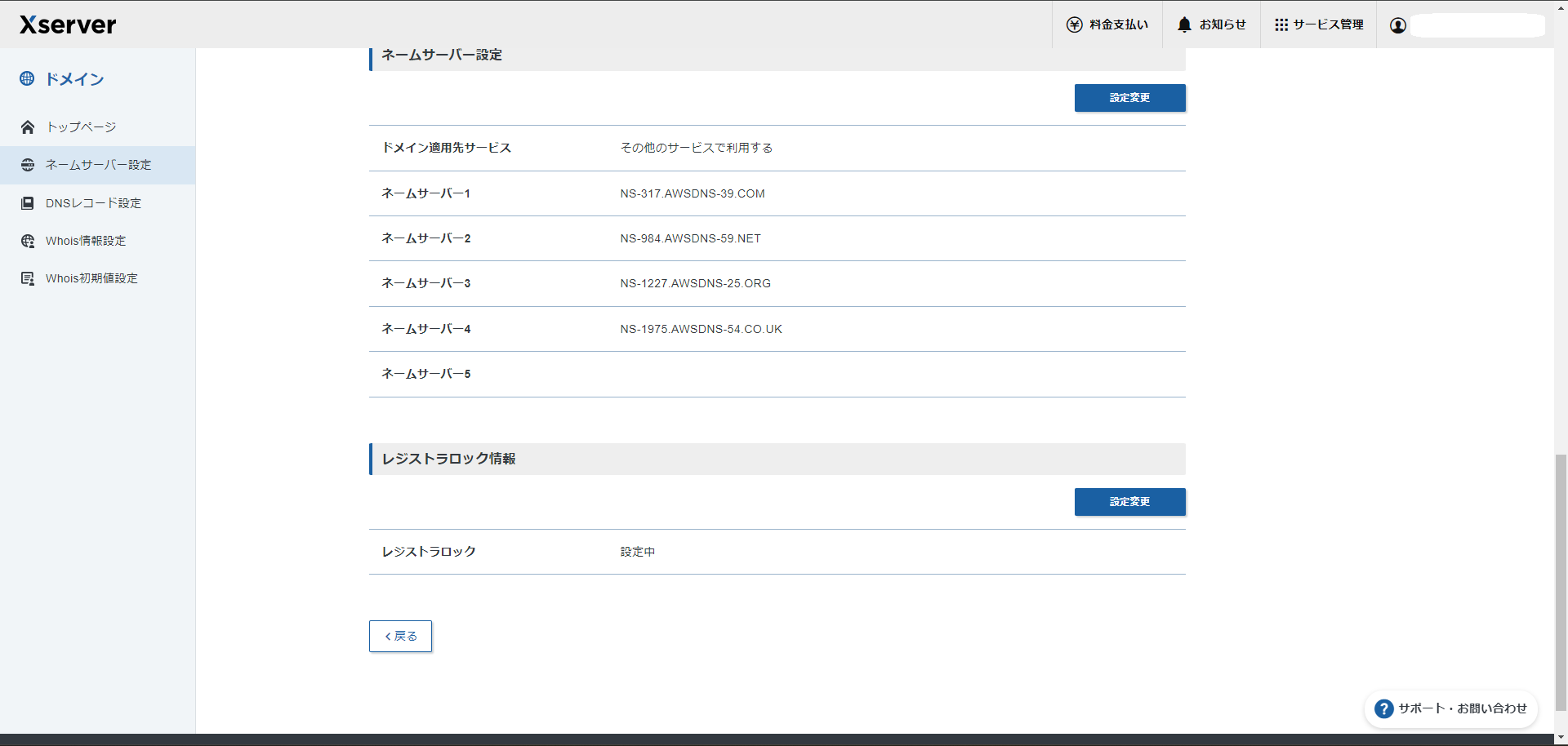Click the scrollbar down arrow
The width and height of the screenshot is (1568, 746).
[1561, 739]
